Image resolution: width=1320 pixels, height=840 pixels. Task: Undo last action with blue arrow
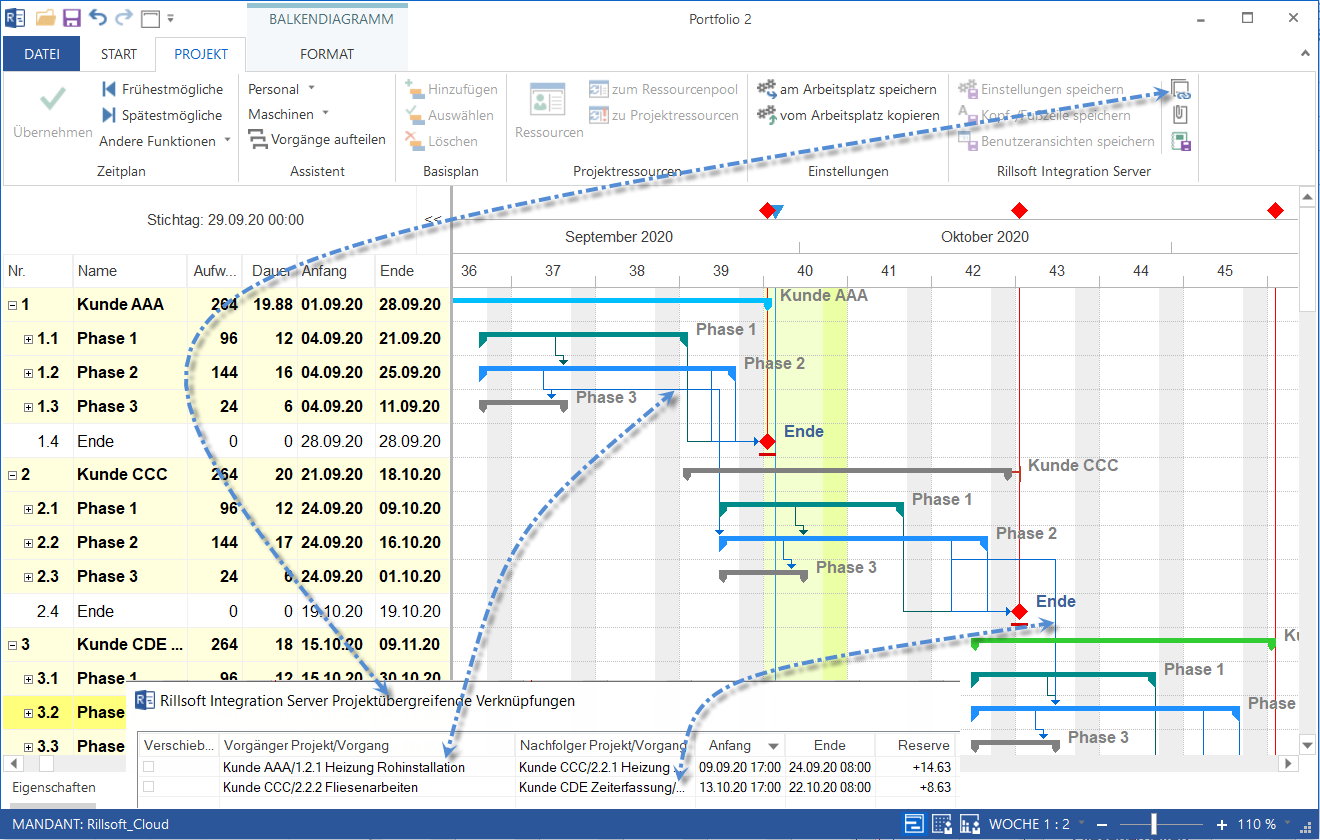97,18
